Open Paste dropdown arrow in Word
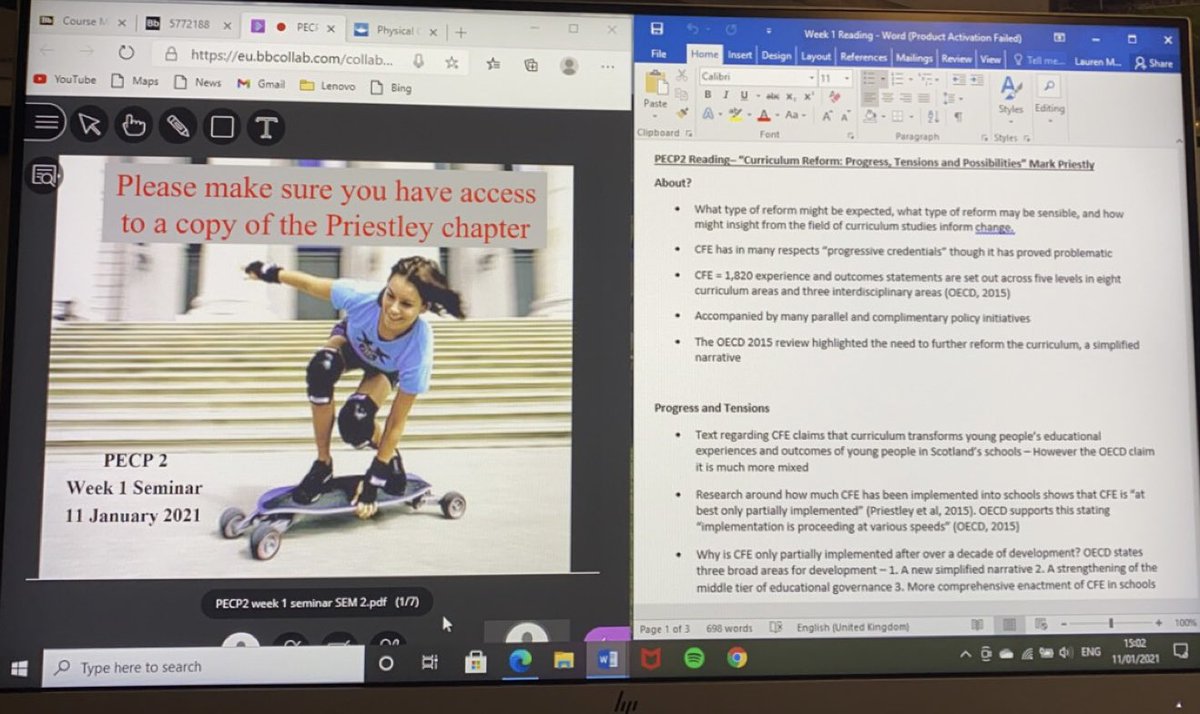The width and height of the screenshot is (1200, 714). (x=654, y=116)
